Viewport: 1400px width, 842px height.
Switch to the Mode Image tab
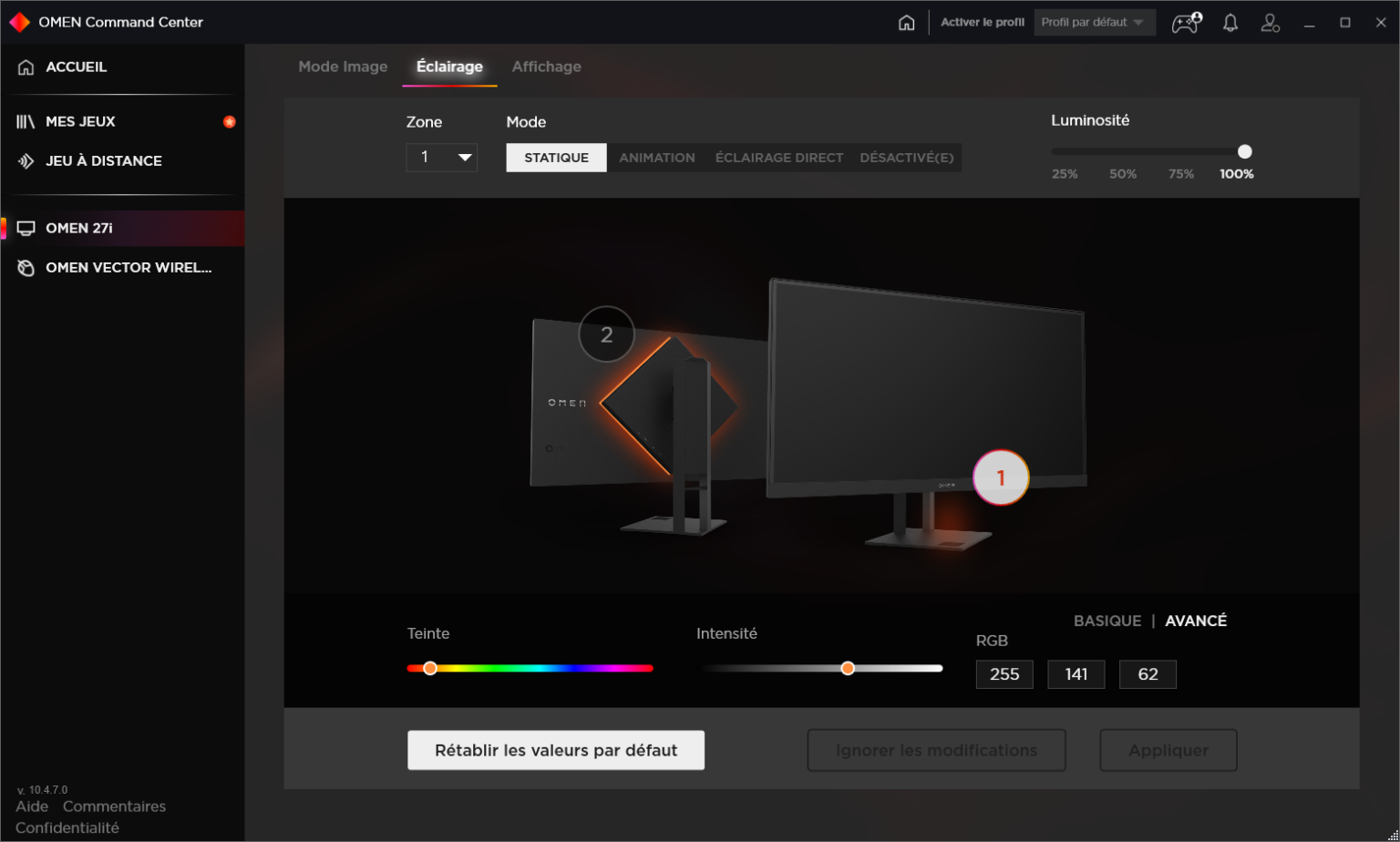pyautogui.click(x=343, y=67)
